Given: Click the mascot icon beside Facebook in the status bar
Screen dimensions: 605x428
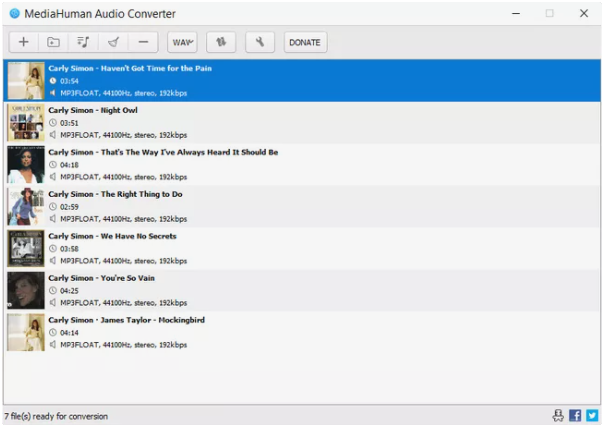Looking at the screenshot, I should pyautogui.click(x=558, y=415).
